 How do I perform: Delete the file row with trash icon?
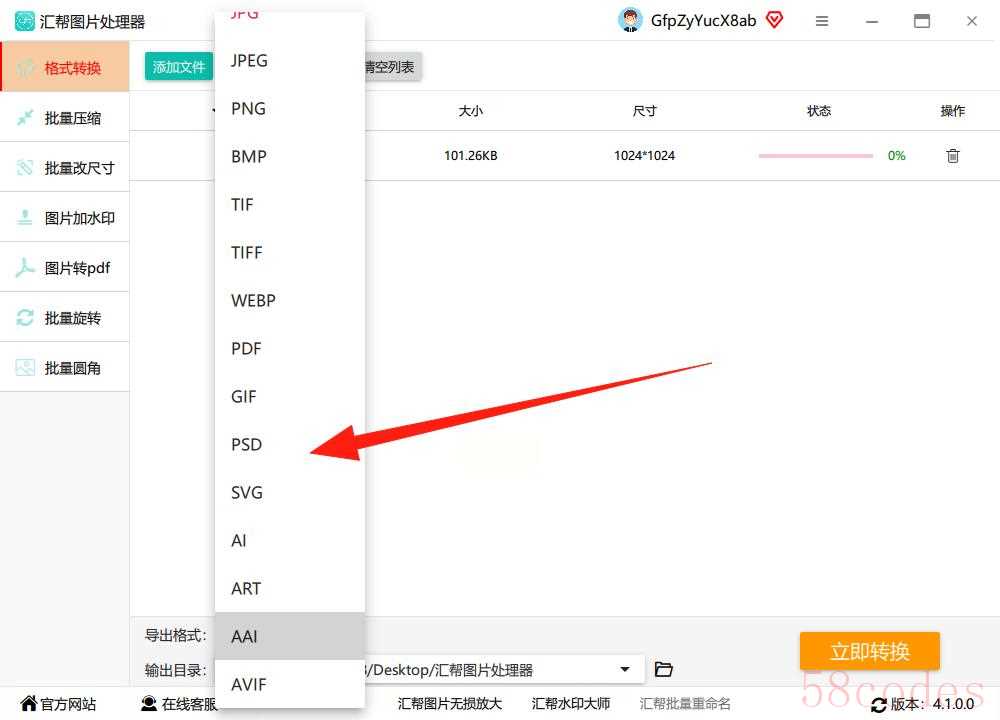click(x=953, y=156)
